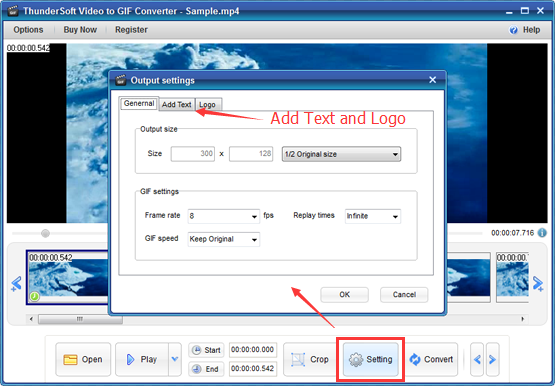Click the Open file button
Viewport: 555px width, 386px height.
pyautogui.click(x=83, y=359)
